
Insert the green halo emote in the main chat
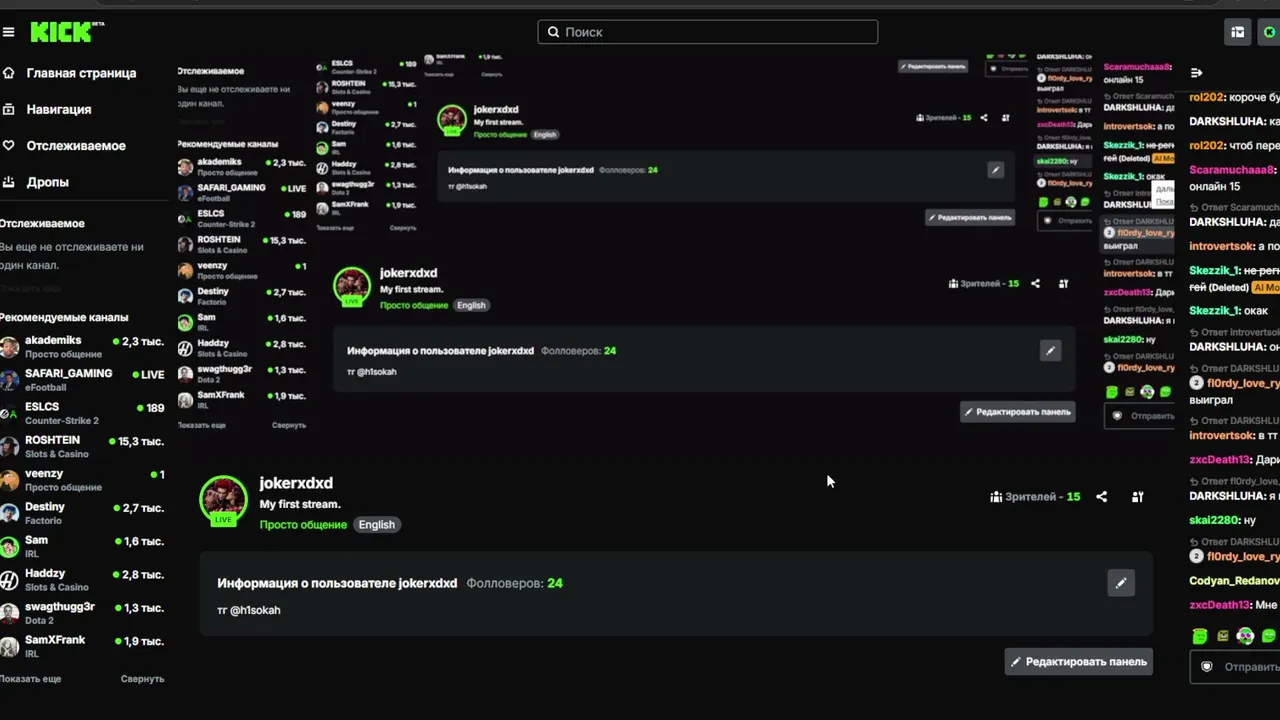tap(1200, 636)
